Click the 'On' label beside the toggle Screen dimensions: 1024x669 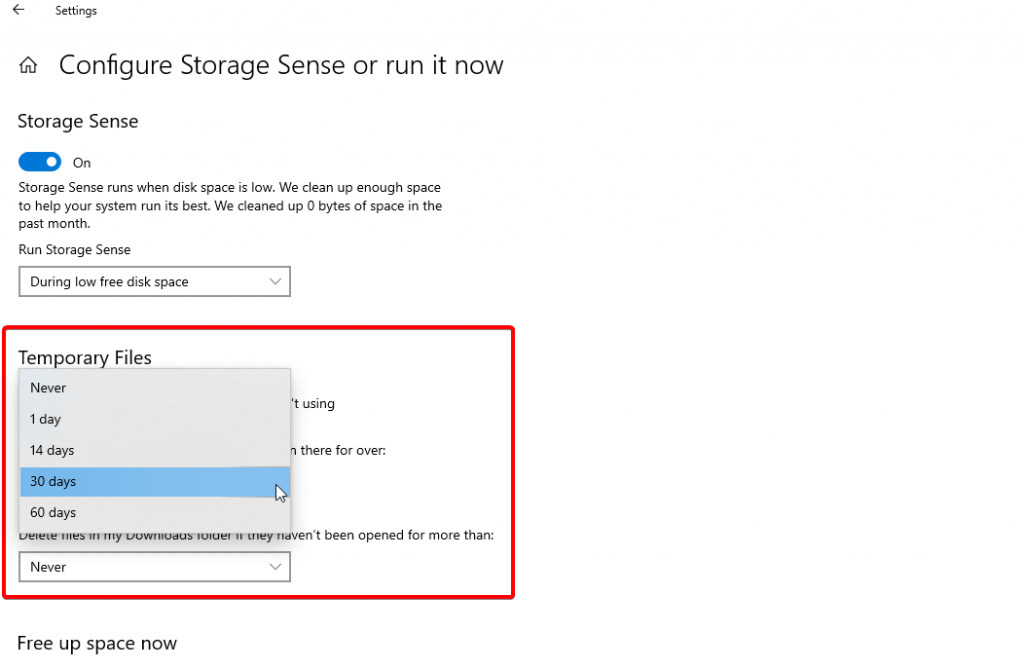point(82,163)
